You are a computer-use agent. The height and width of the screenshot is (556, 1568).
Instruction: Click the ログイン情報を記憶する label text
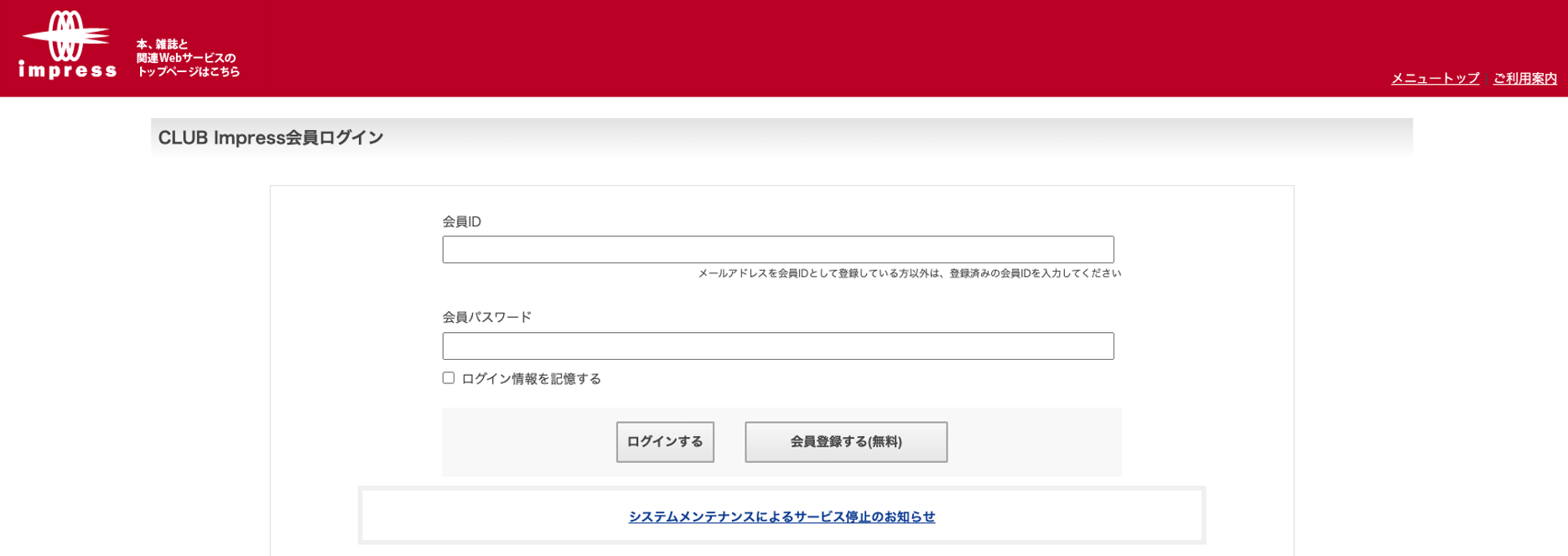tap(532, 379)
